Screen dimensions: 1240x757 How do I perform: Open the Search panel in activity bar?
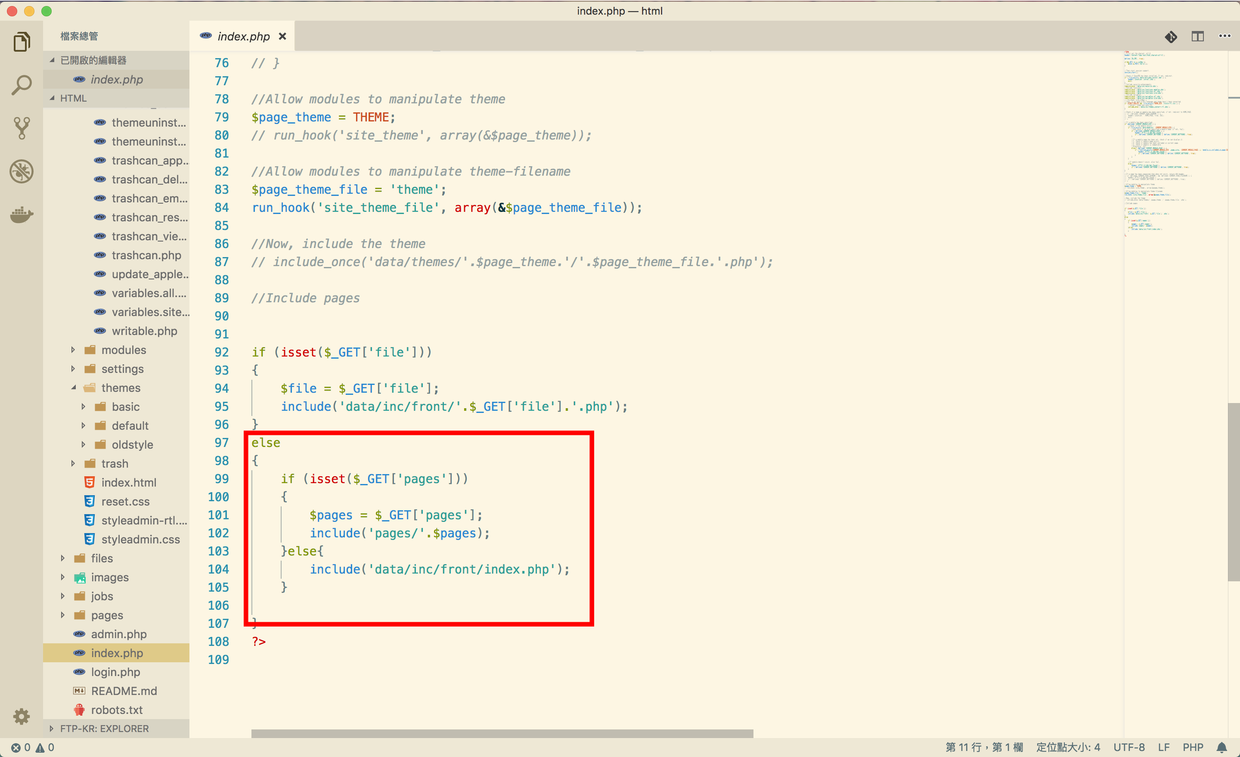tap(21, 86)
